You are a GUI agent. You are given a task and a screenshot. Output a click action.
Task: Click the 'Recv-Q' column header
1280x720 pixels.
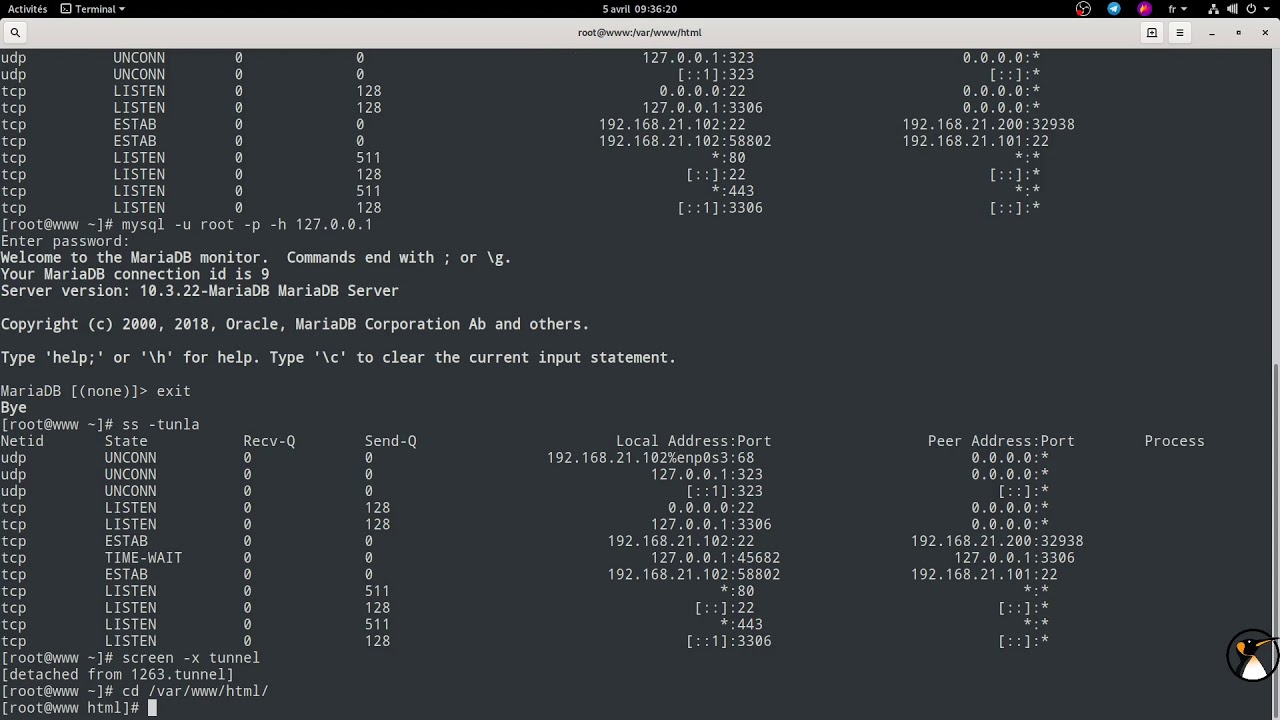[269, 441]
